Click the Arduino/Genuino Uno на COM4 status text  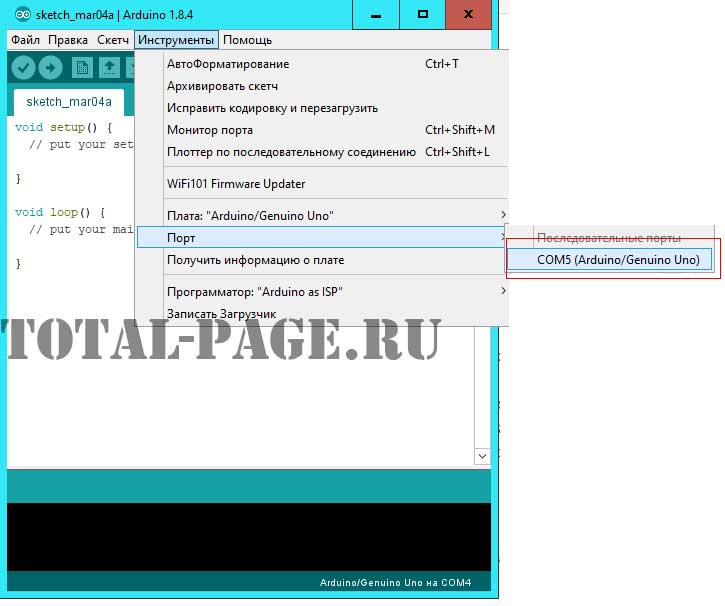[395, 583]
